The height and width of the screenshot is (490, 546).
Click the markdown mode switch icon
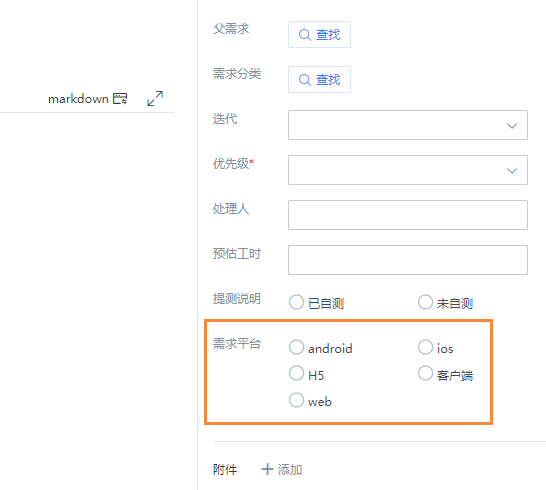click(x=120, y=99)
